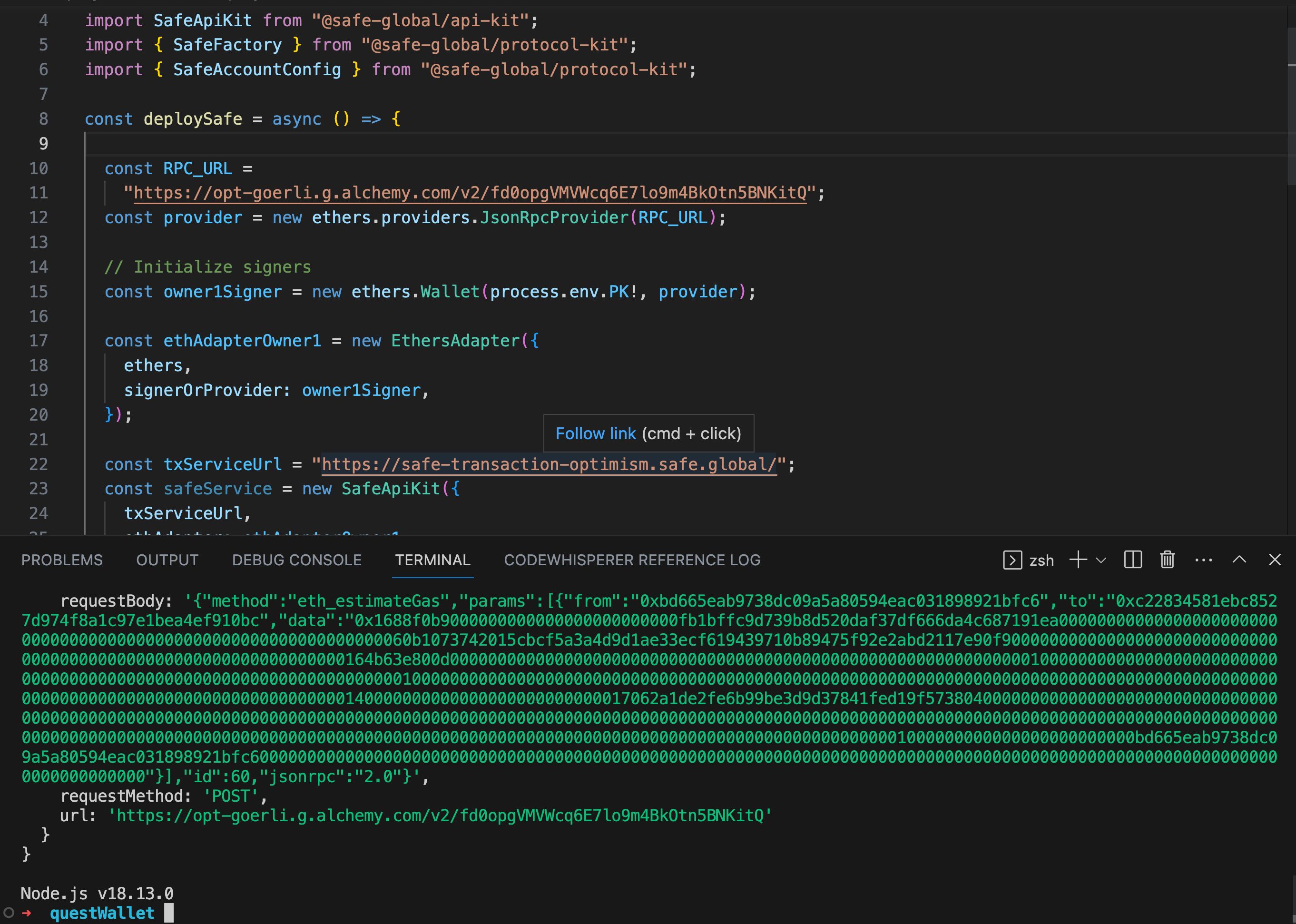This screenshot has height=924, width=1296.
Task: Click on JsonRpcProvider in line 12
Action: [x=554, y=217]
